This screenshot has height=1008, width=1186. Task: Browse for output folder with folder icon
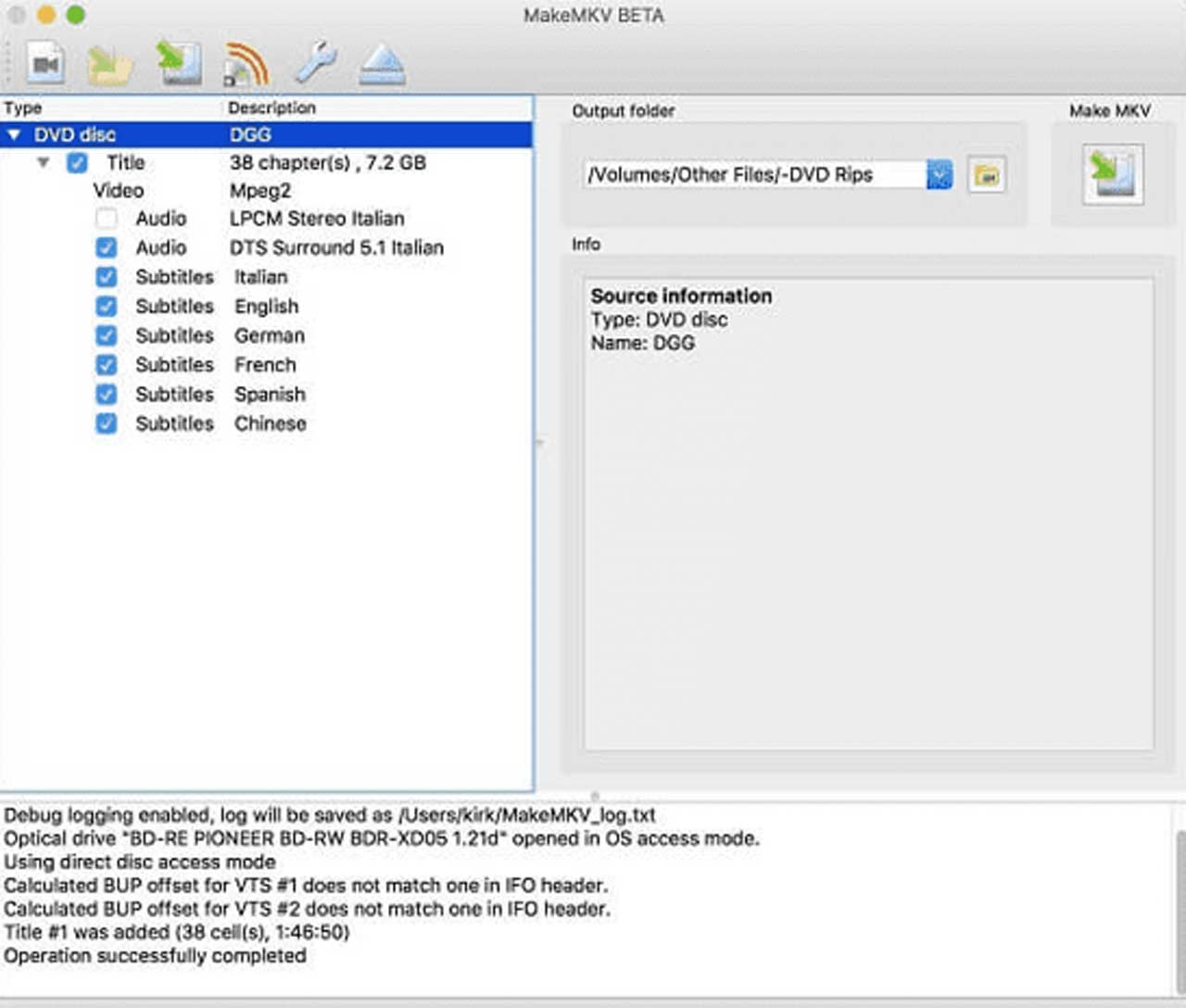[987, 174]
